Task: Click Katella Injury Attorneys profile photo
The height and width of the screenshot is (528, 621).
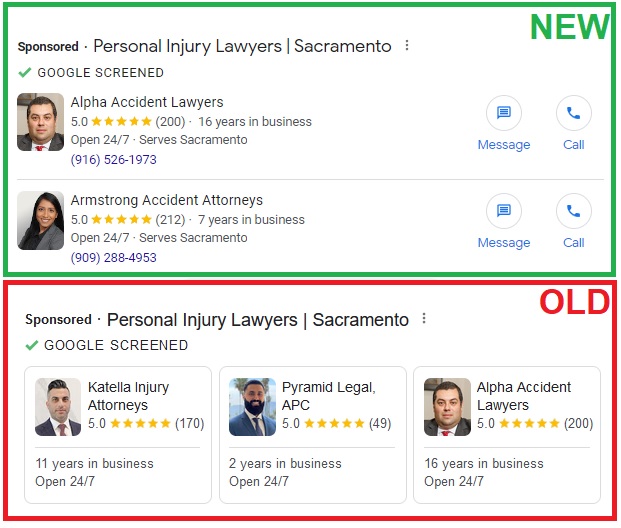Action: coord(58,407)
